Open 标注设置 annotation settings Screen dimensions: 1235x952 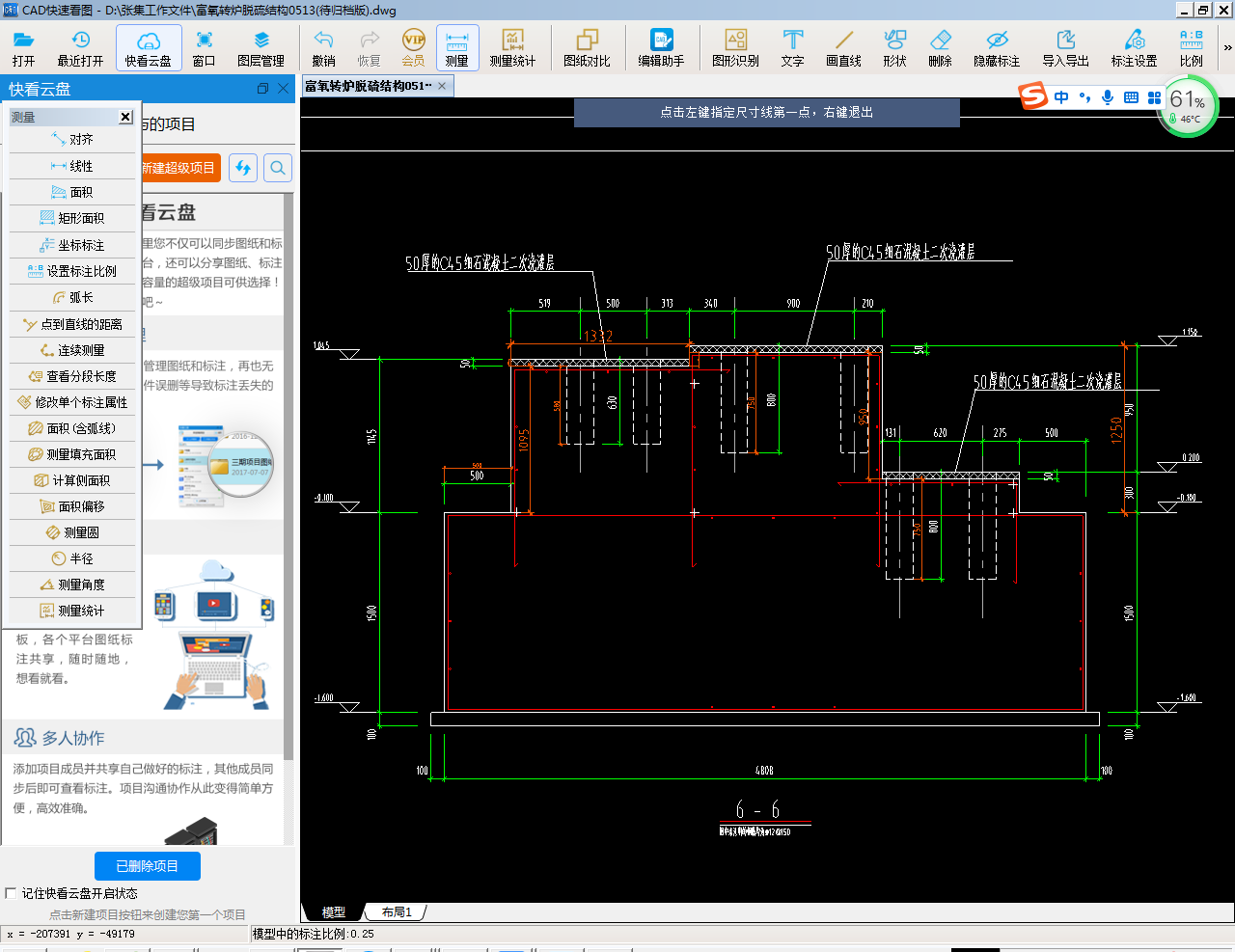click(x=1134, y=48)
